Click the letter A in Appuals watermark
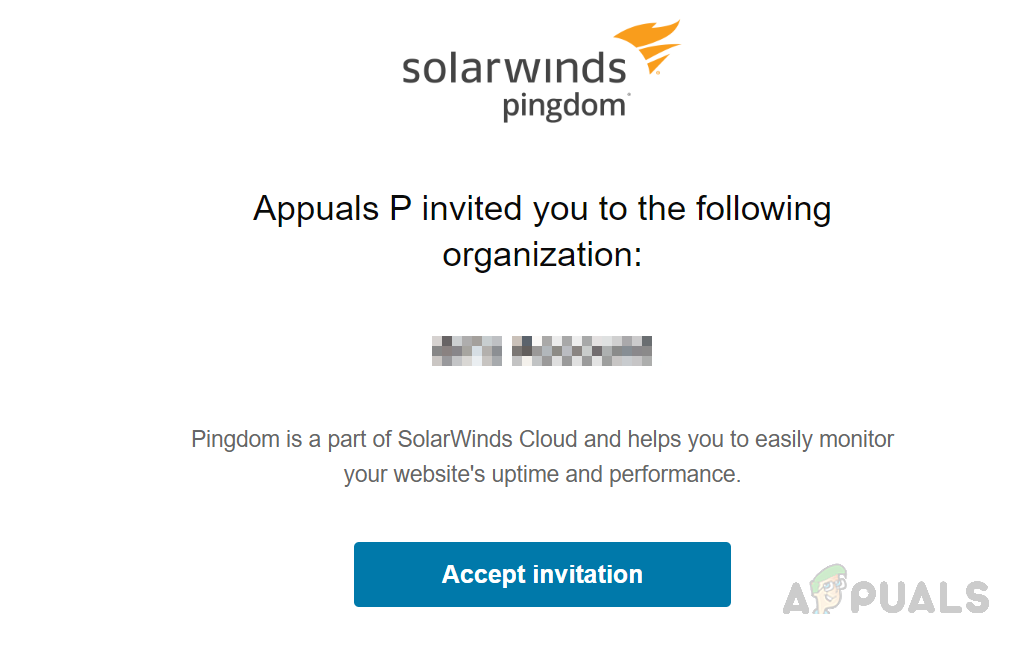The height and width of the screenshot is (659, 1030). pos(796,597)
